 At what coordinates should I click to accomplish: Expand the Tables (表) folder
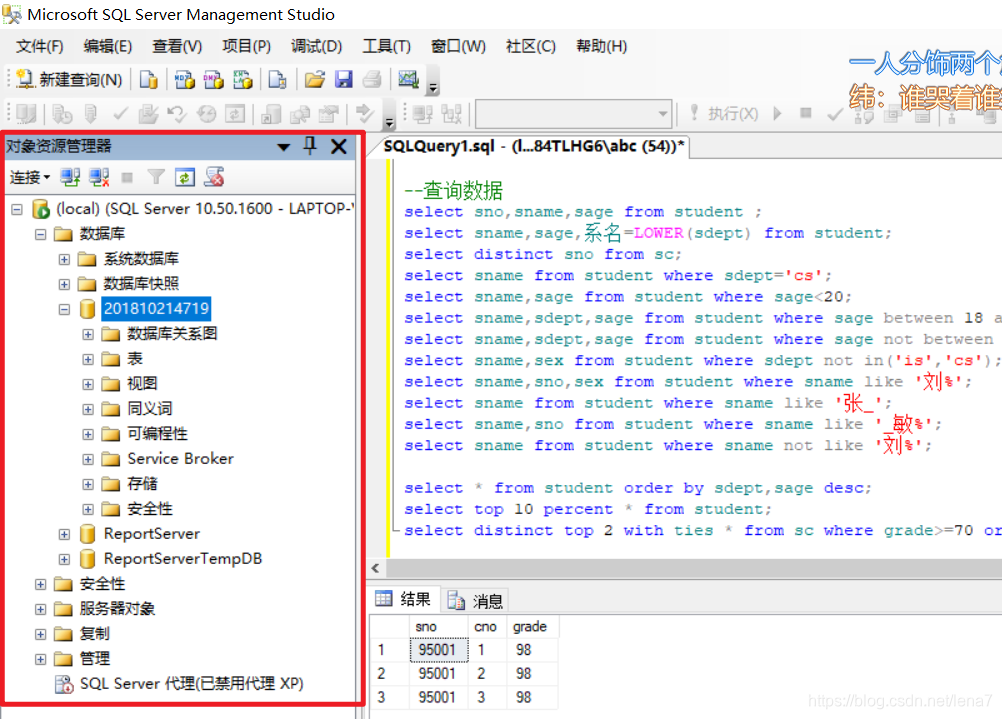(88, 359)
